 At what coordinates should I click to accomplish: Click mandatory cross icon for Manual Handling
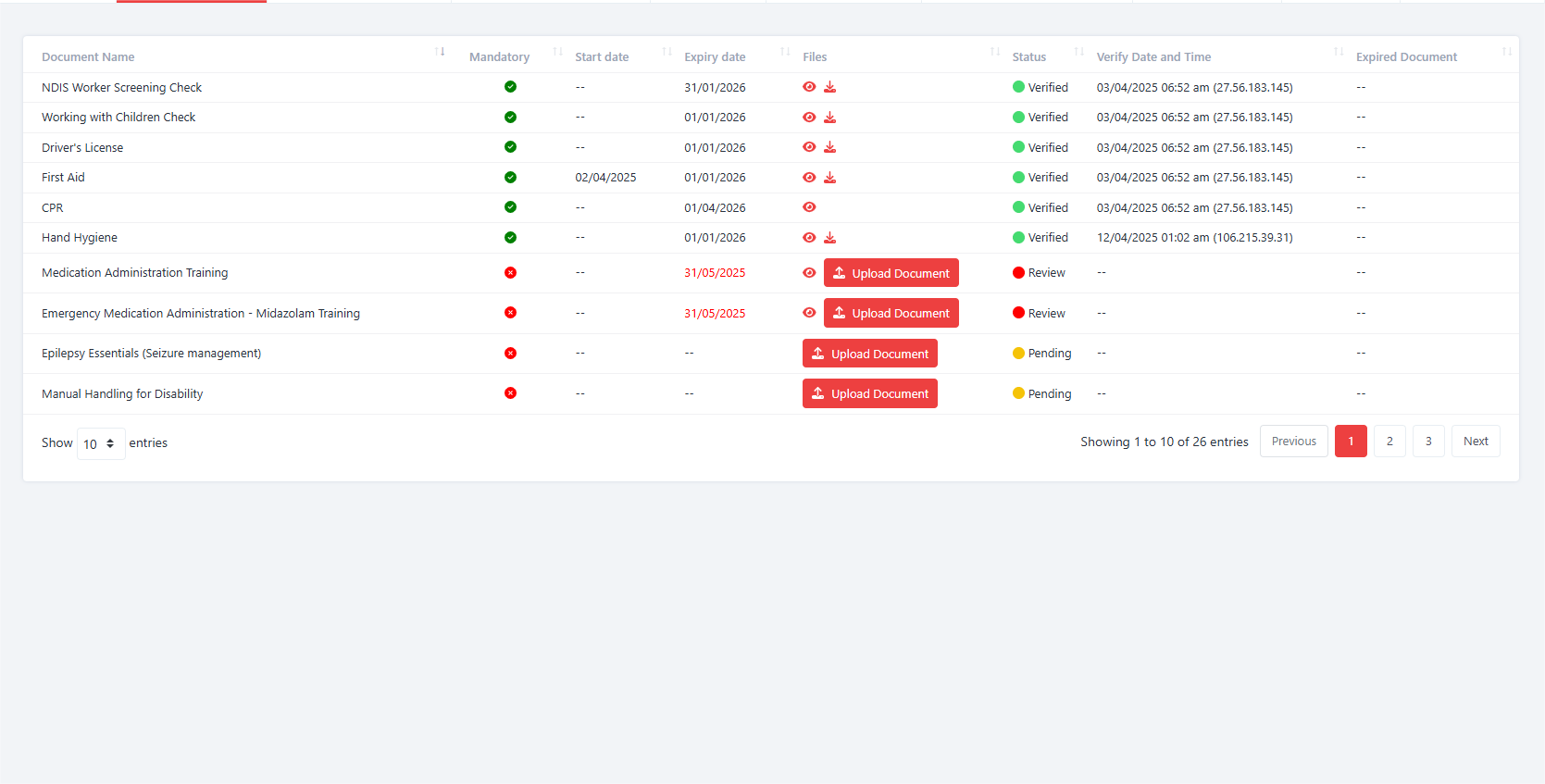[x=510, y=393]
